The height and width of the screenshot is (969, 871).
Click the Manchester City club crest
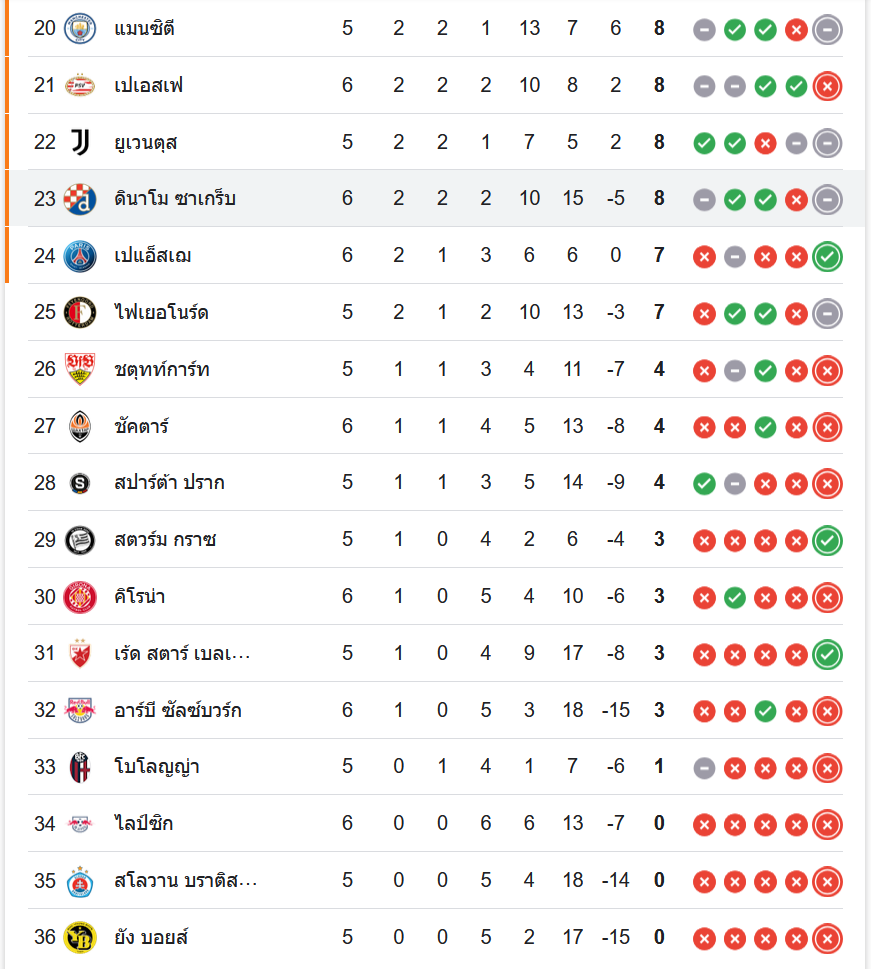79,28
